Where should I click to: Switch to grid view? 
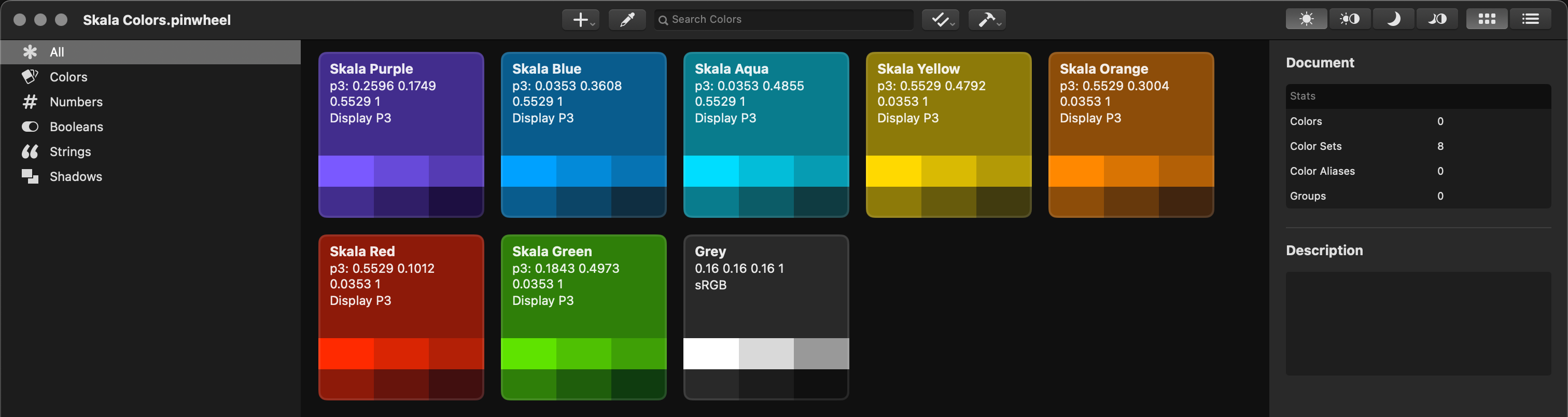click(1487, 20)
